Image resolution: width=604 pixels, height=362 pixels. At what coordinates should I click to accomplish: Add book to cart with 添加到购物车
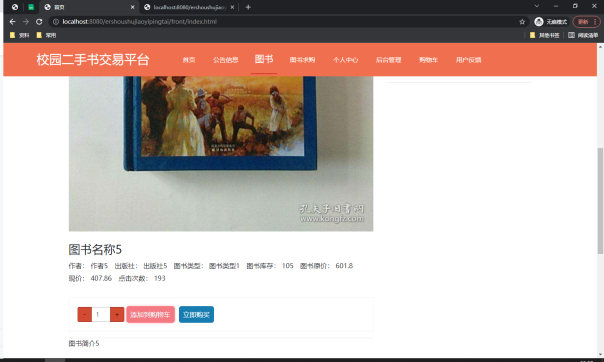(150, 315)
